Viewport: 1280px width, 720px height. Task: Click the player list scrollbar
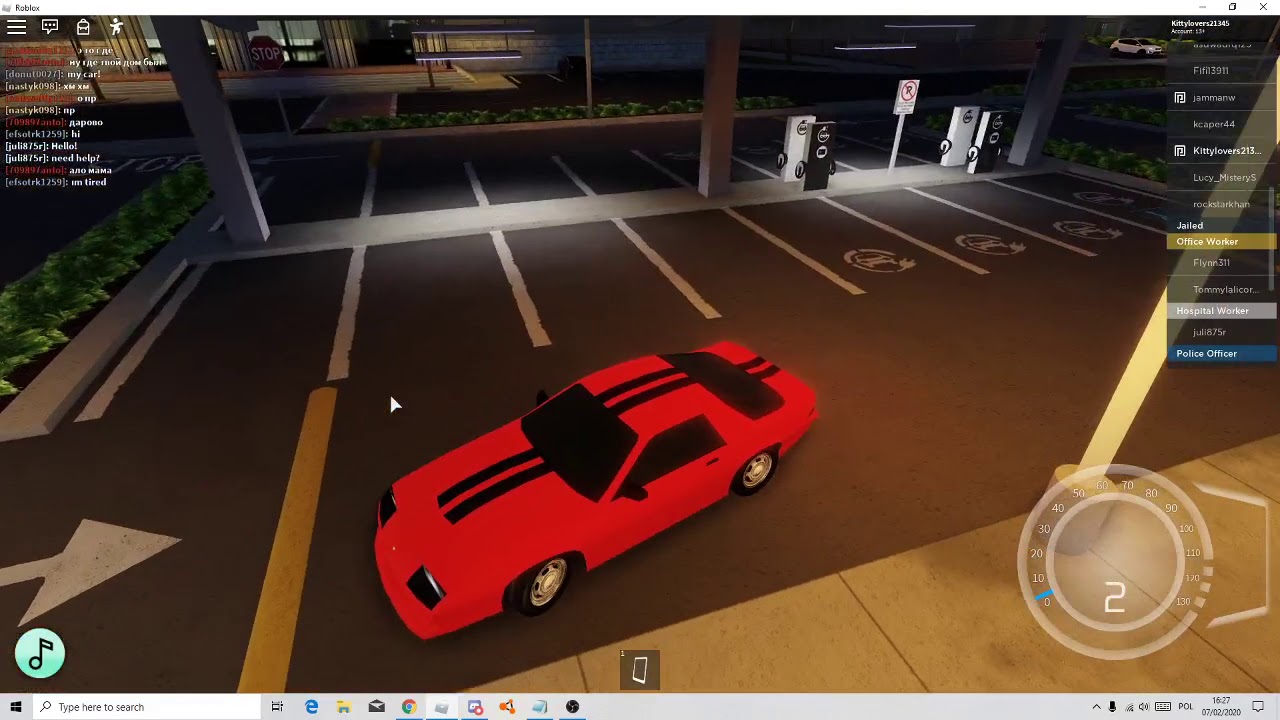[x=1273, y=240]
